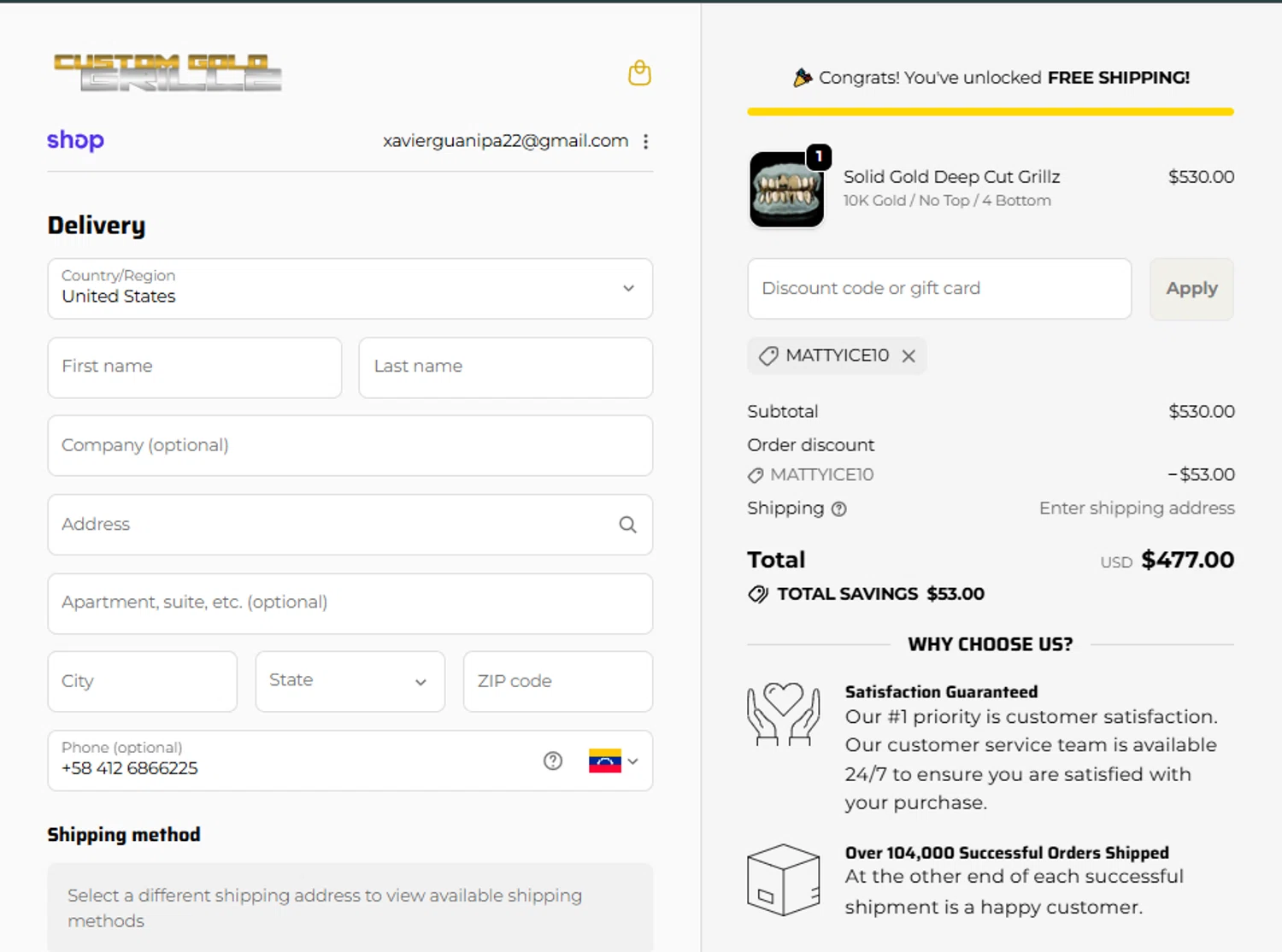Click the Address input field
Screen dimensions: 1282x952
point(350,525)
